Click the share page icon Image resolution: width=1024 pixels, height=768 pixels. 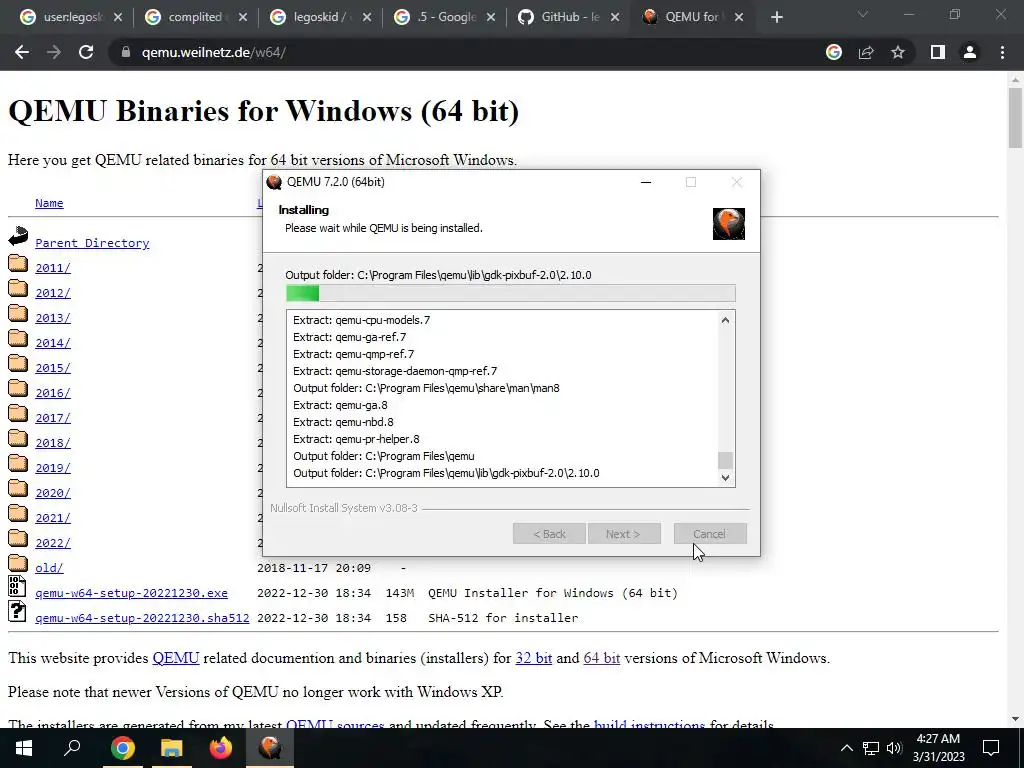click(x=866, y=52)
